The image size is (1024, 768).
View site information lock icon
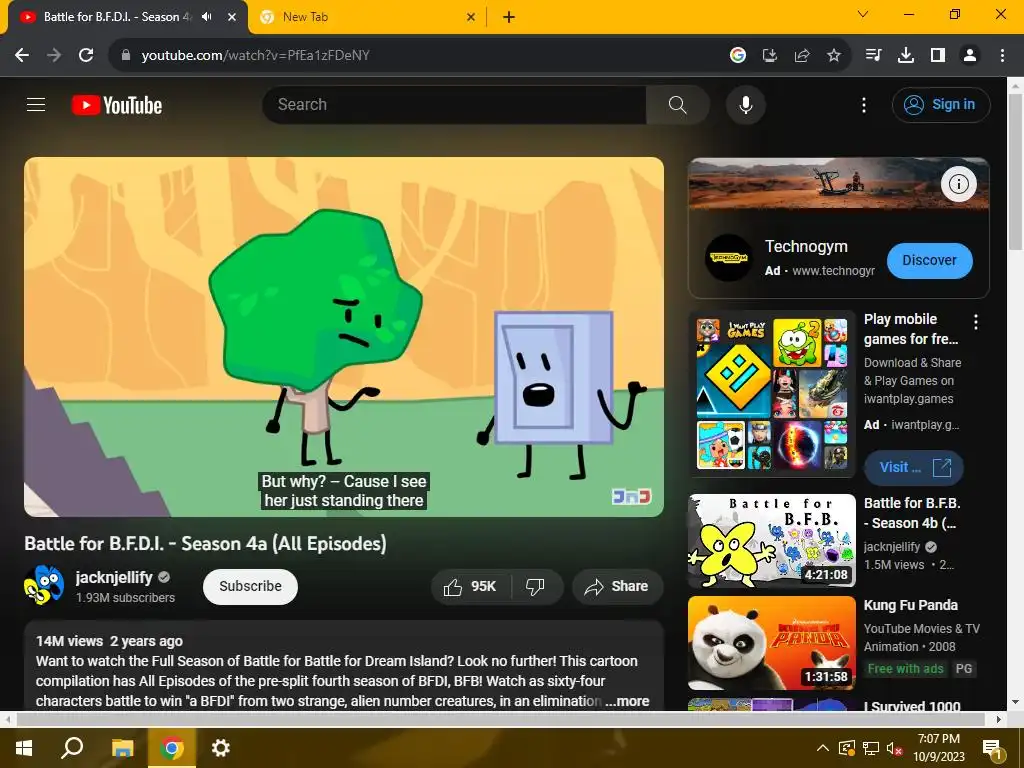(126, 55)
